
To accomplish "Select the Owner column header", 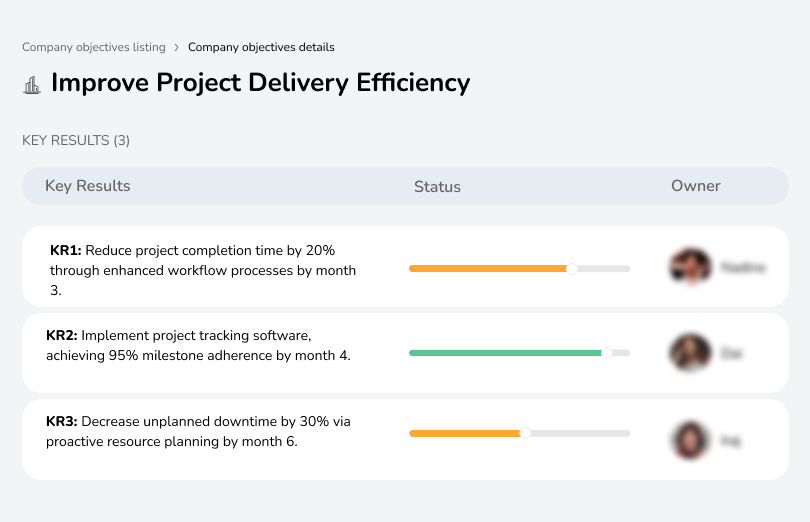I will [695, 186].
